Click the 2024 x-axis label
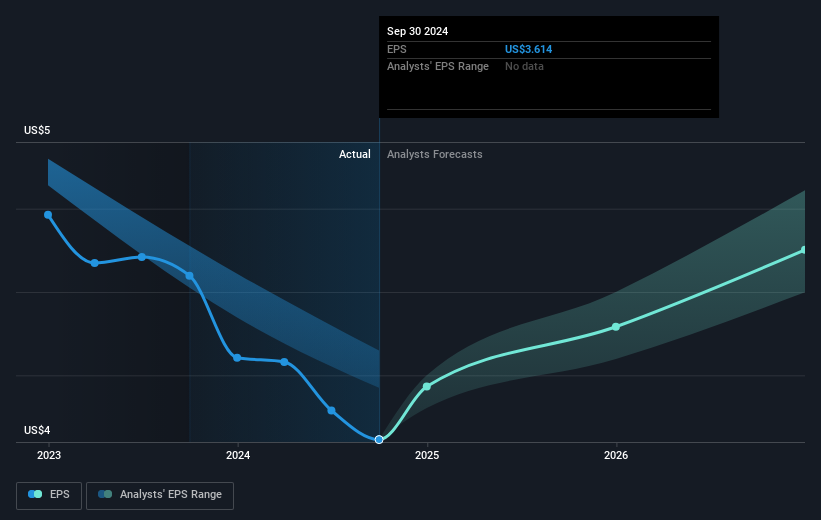Image resolution: width=821 pixels, height=520 pixels. pyautogui.click(x=238, y=456)
